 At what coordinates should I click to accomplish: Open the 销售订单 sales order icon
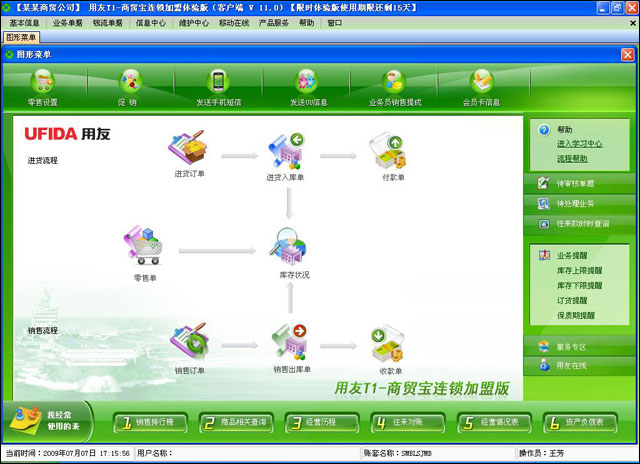189,342
